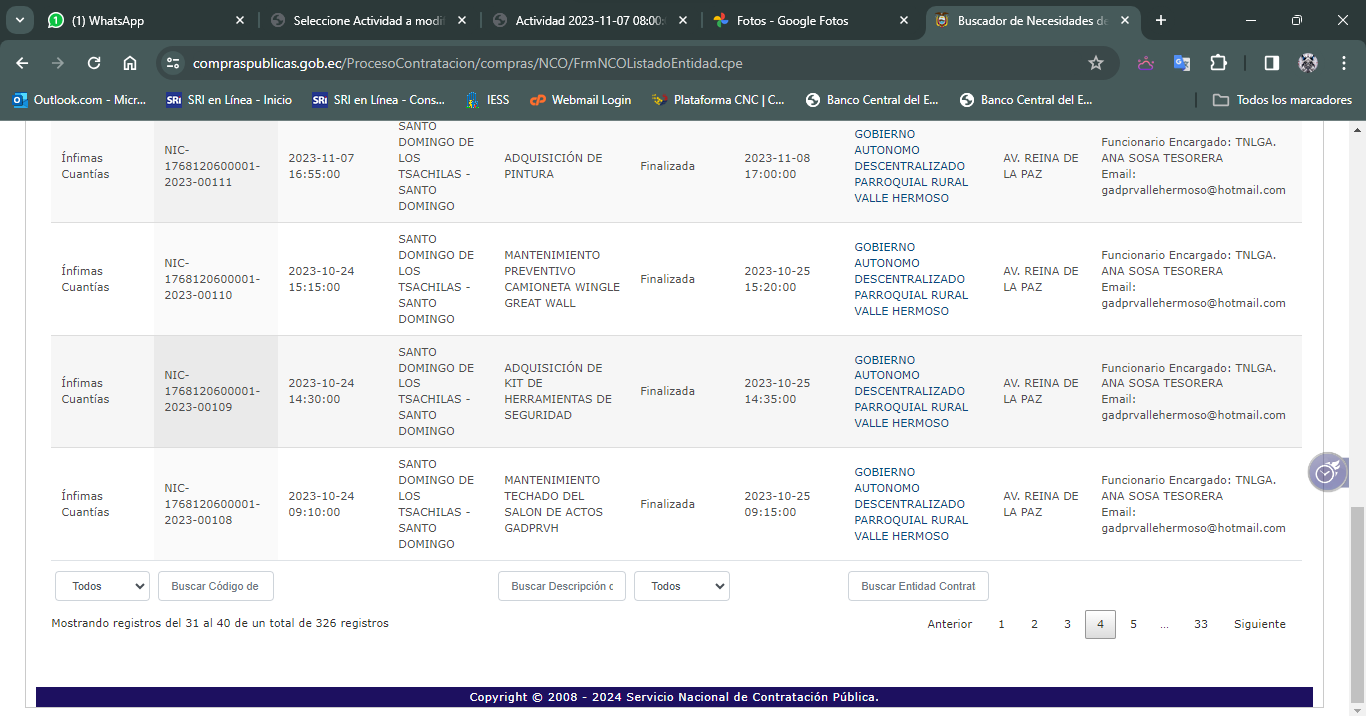Screen dimensions: 1366x716
Task: Open the Todos los marcadores folder
Action: pos(1282,100)
